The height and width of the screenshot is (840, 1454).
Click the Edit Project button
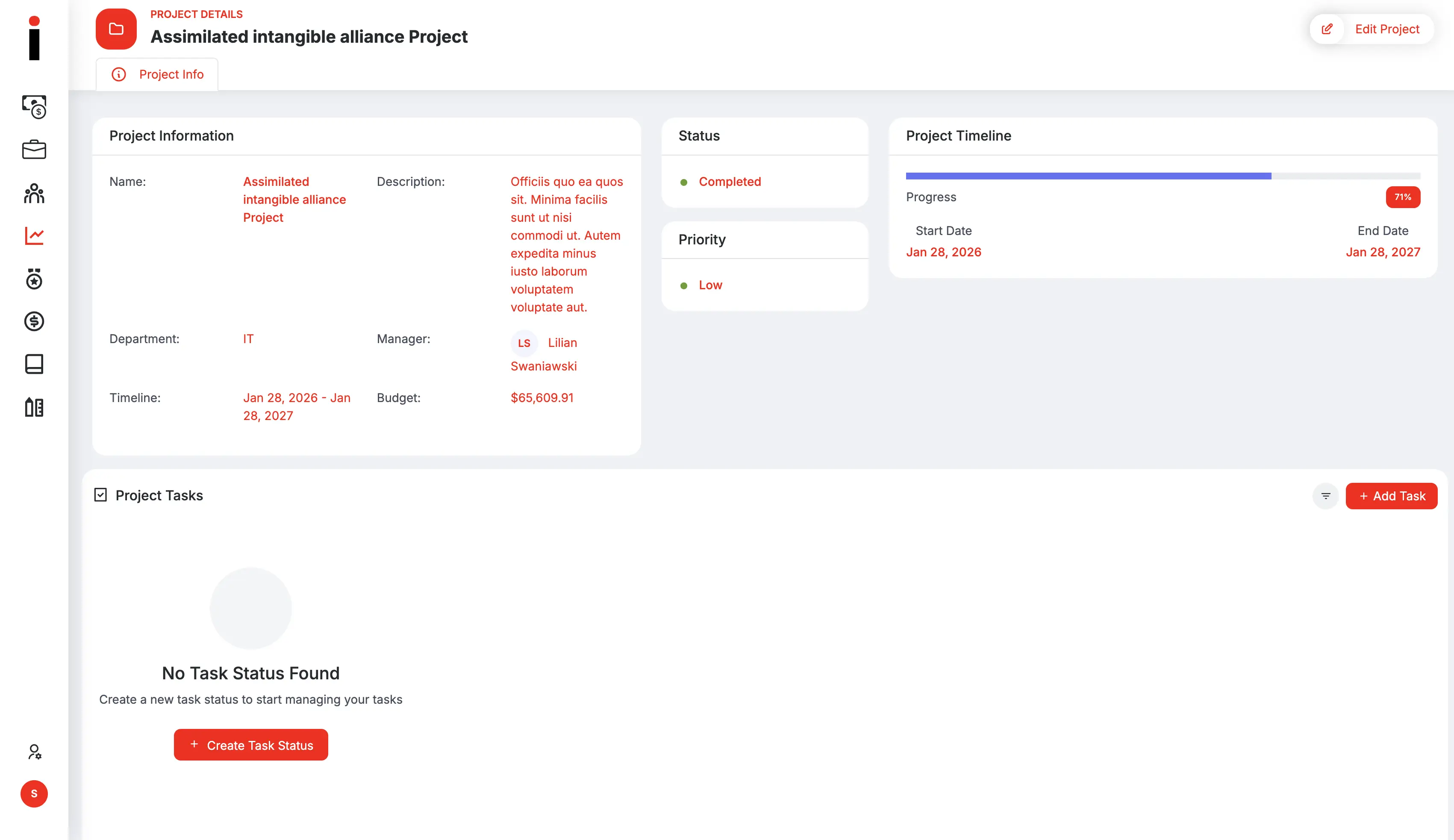click(x=1372, y=29)
